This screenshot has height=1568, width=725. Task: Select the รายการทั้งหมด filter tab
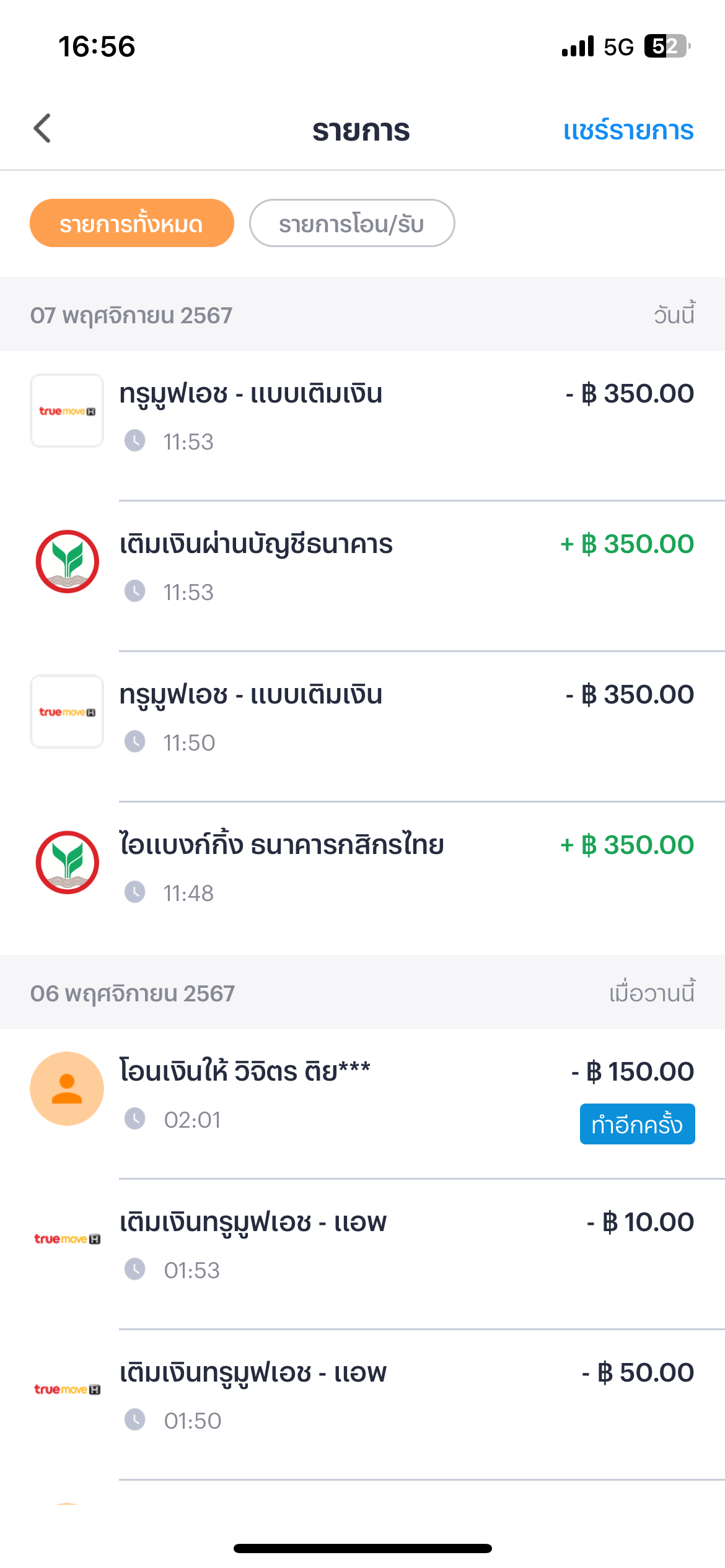[x=132, y=223]
